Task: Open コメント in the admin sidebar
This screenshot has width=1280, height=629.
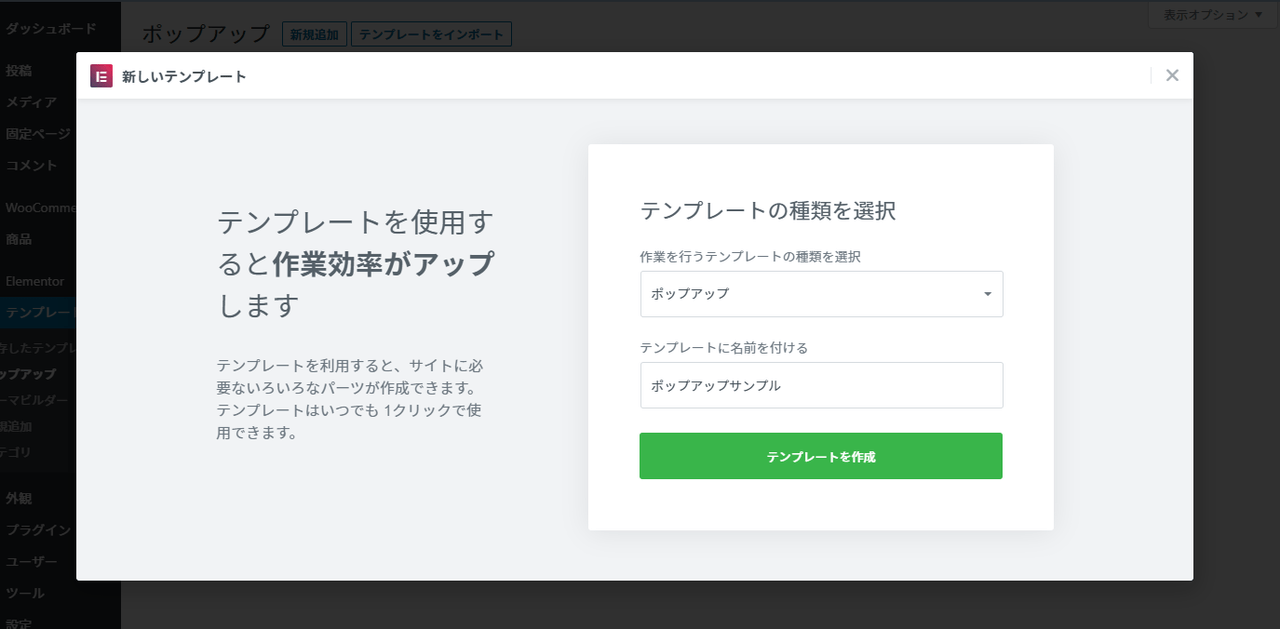Action: (31, 165)
